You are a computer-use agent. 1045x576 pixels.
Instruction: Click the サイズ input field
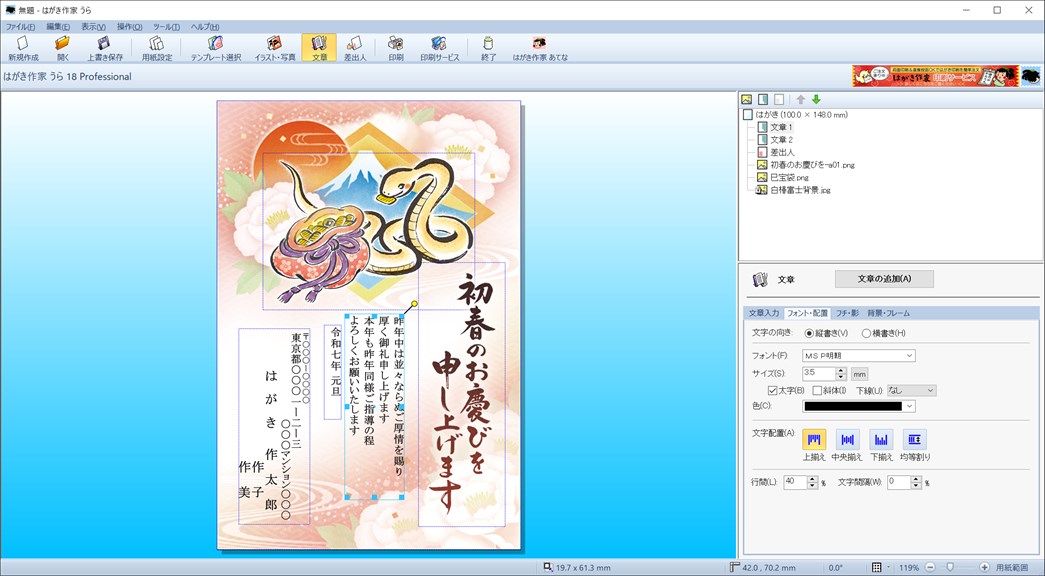(819, 374)
